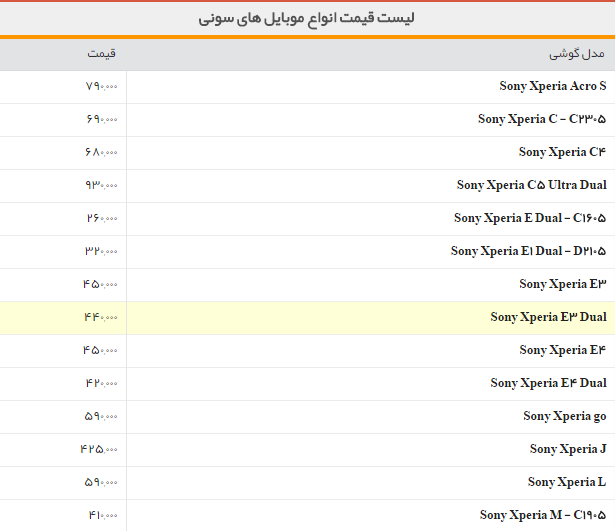
Task: Click the مدل گوشی column header
Action: click(x=577, y=53)
